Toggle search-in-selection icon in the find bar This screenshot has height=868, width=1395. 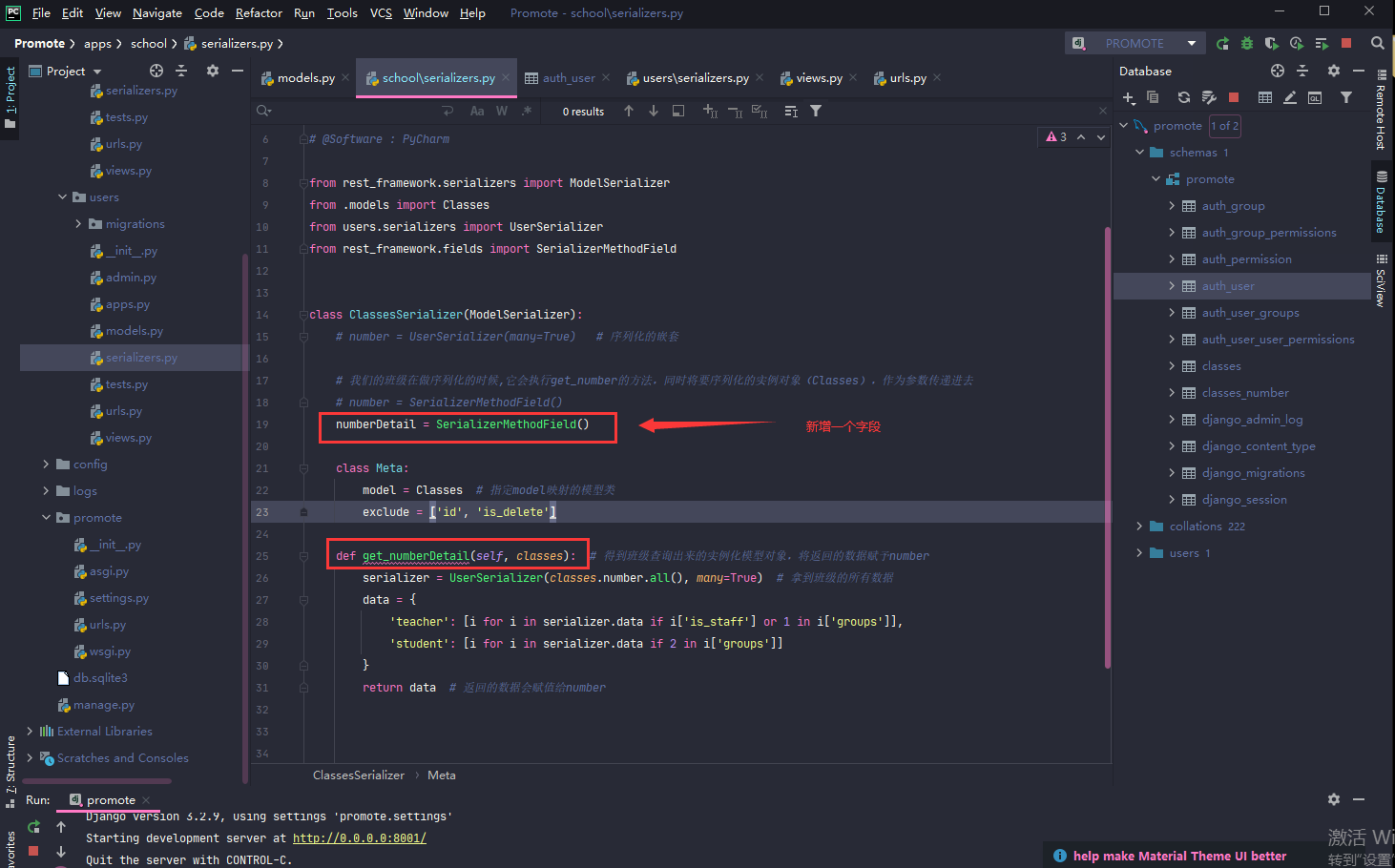click(x=678, y=111)
